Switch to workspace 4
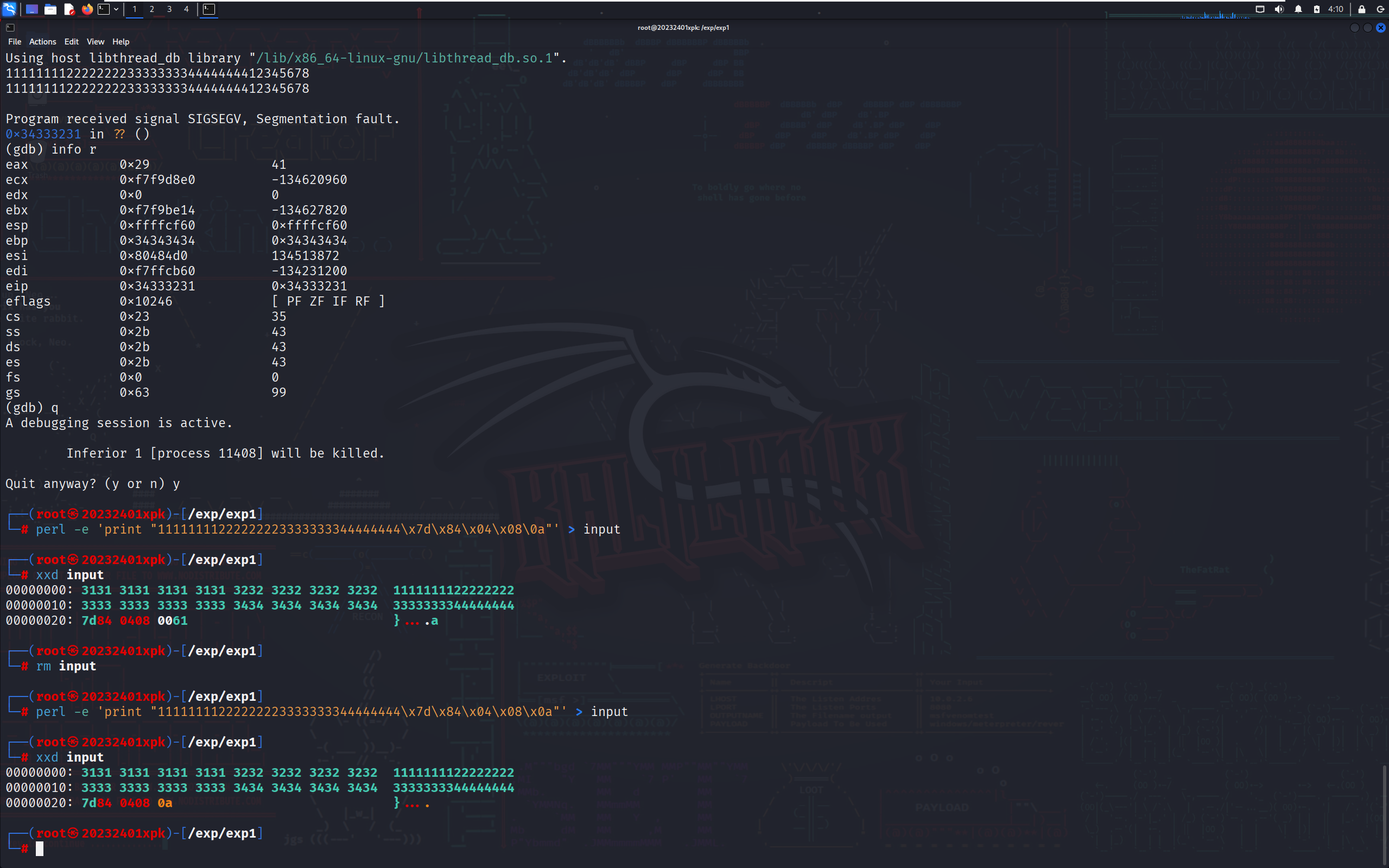Screen dimensions: 1389x868 click(186, 9)
